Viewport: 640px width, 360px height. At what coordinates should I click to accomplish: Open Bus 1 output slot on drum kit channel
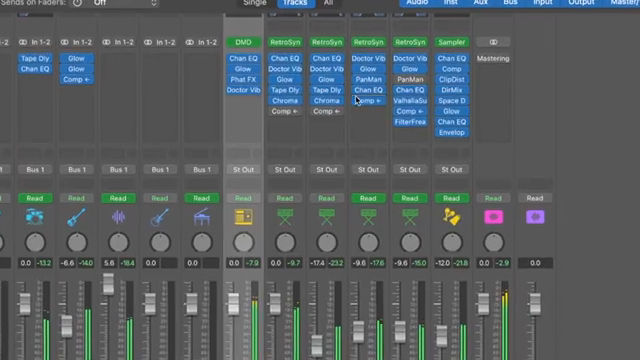tap(35, 169)
